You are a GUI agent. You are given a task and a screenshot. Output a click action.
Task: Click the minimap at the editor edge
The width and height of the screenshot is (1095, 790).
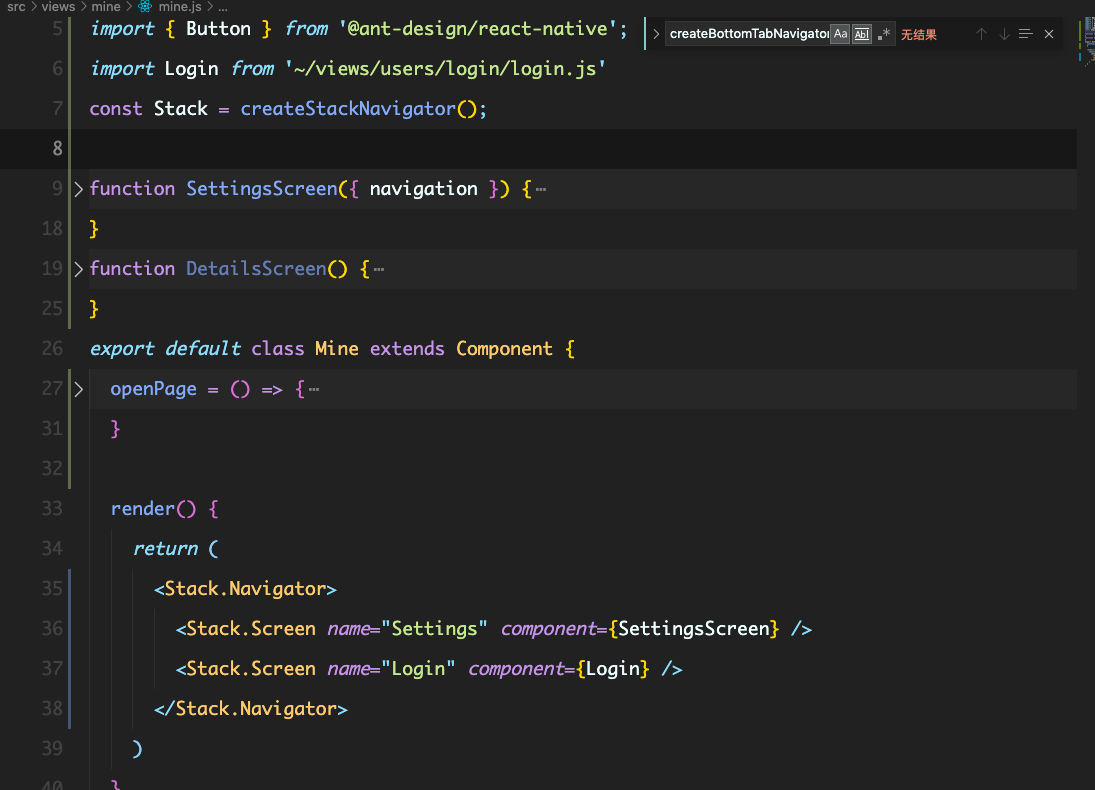click(1087, 42)
